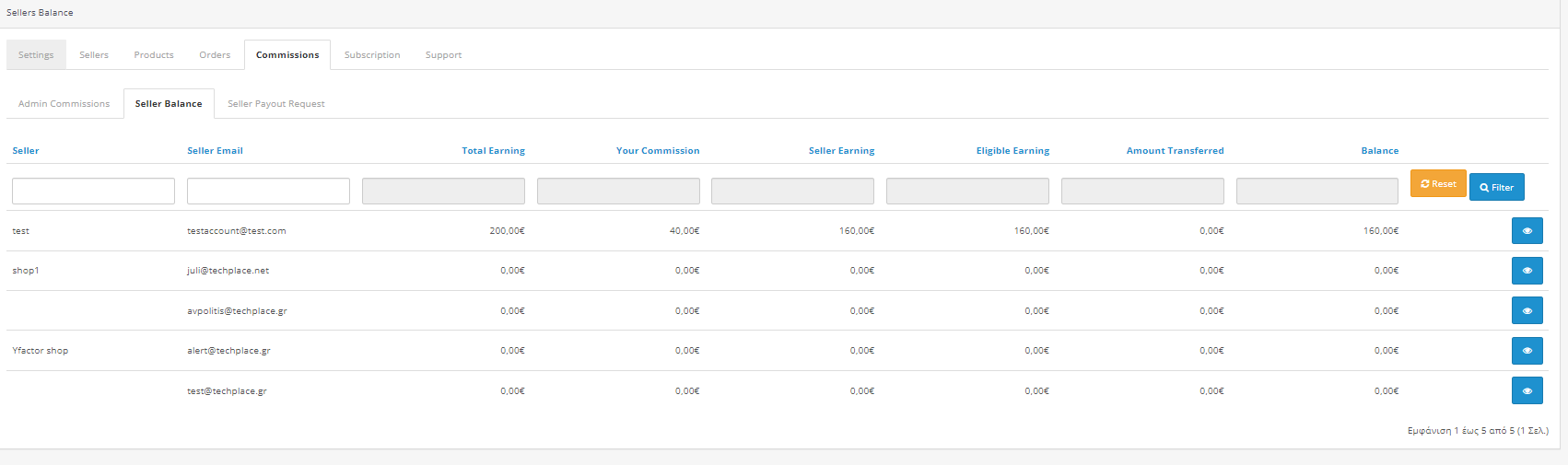View details for Yfactor shop seller

(x=1527, y=351)
